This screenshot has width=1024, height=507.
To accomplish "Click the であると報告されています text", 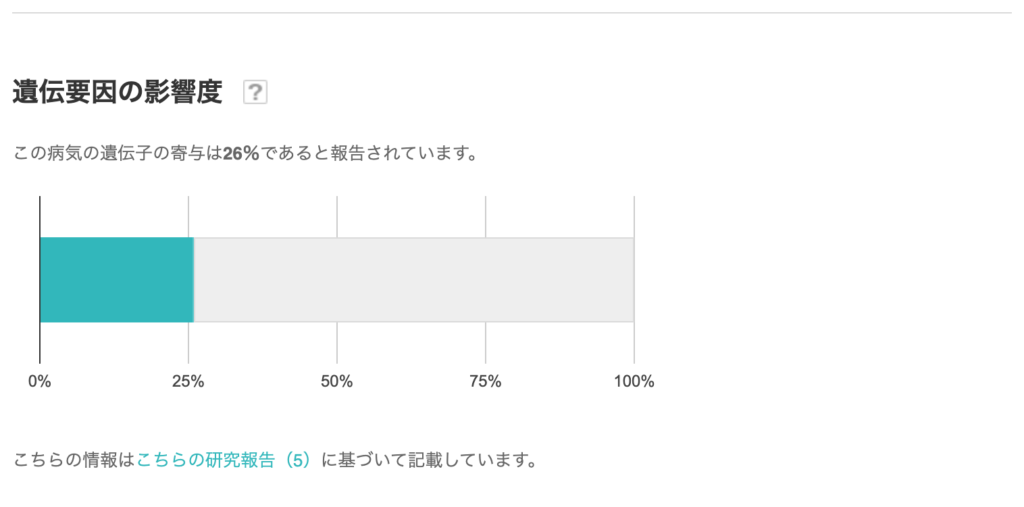I will click(x=368, y=155).
